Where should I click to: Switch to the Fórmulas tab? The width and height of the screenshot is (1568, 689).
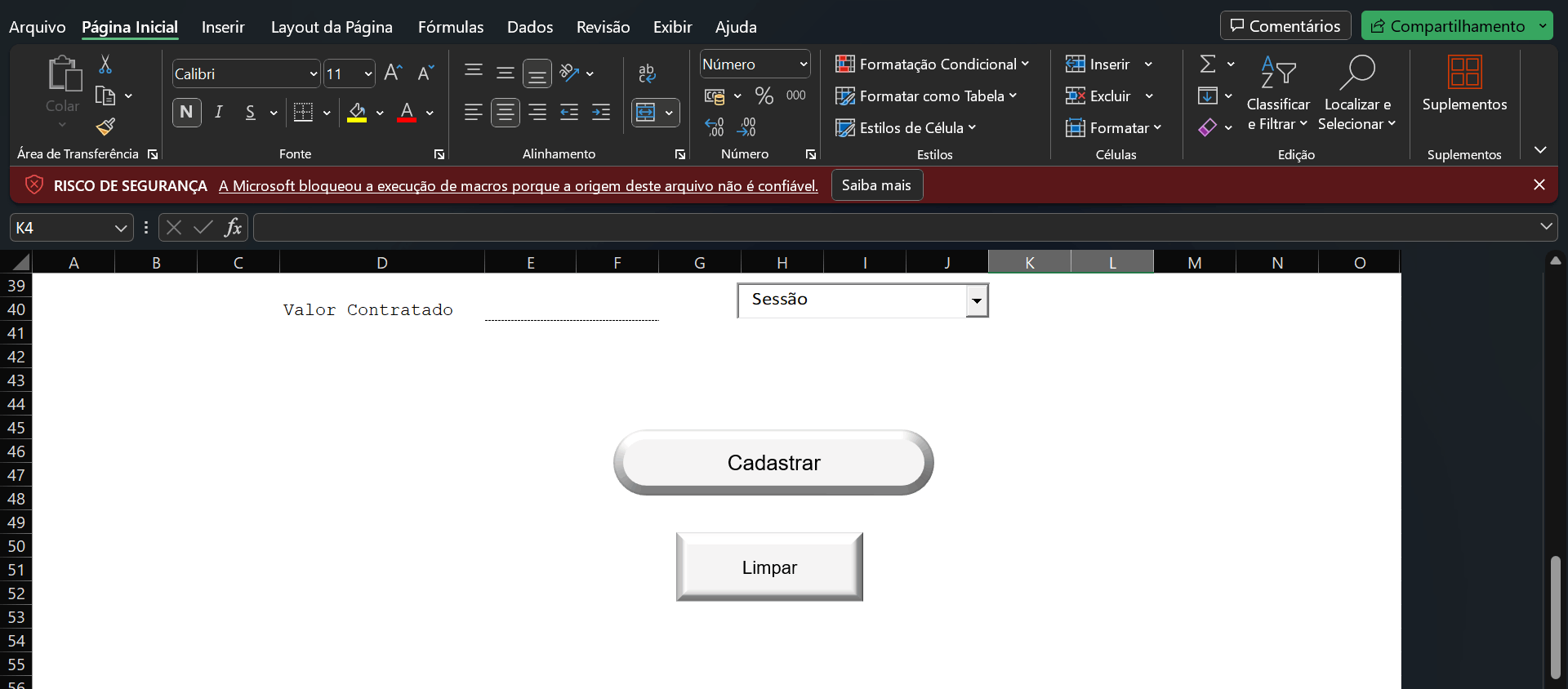click(x=451, y=27)
